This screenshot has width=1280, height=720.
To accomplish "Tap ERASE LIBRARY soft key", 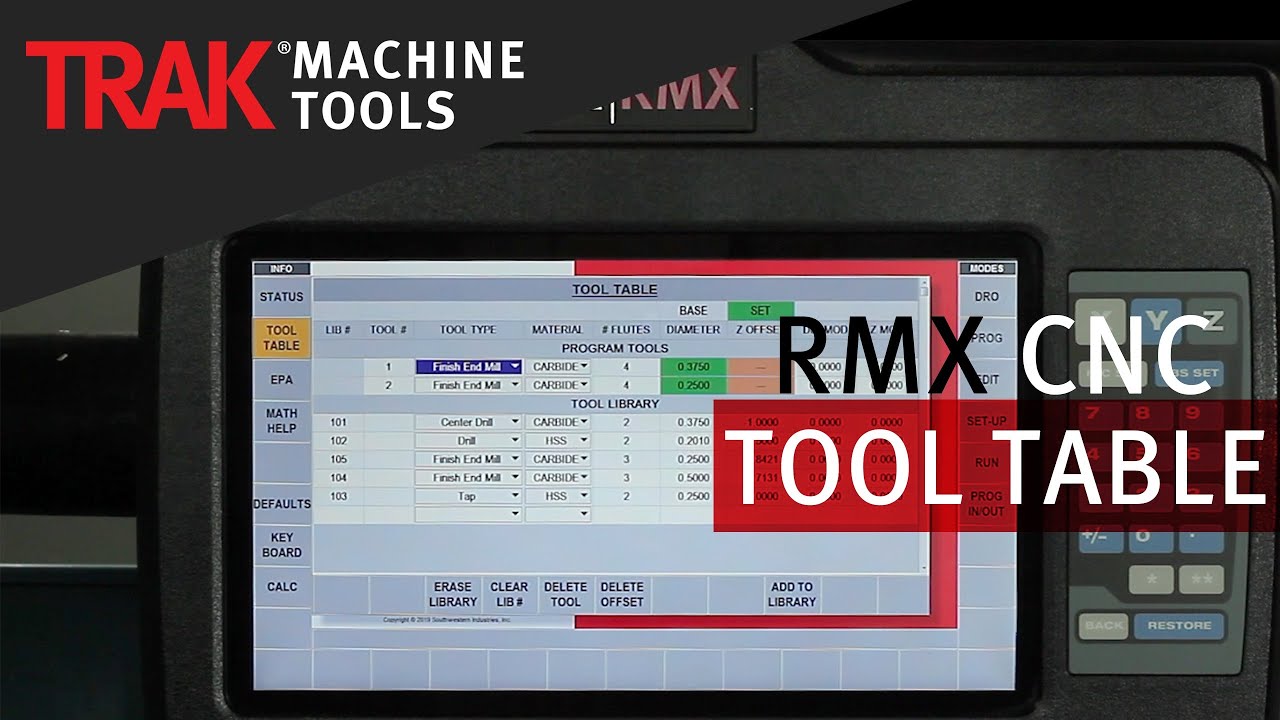I will (x=453, y=594).
